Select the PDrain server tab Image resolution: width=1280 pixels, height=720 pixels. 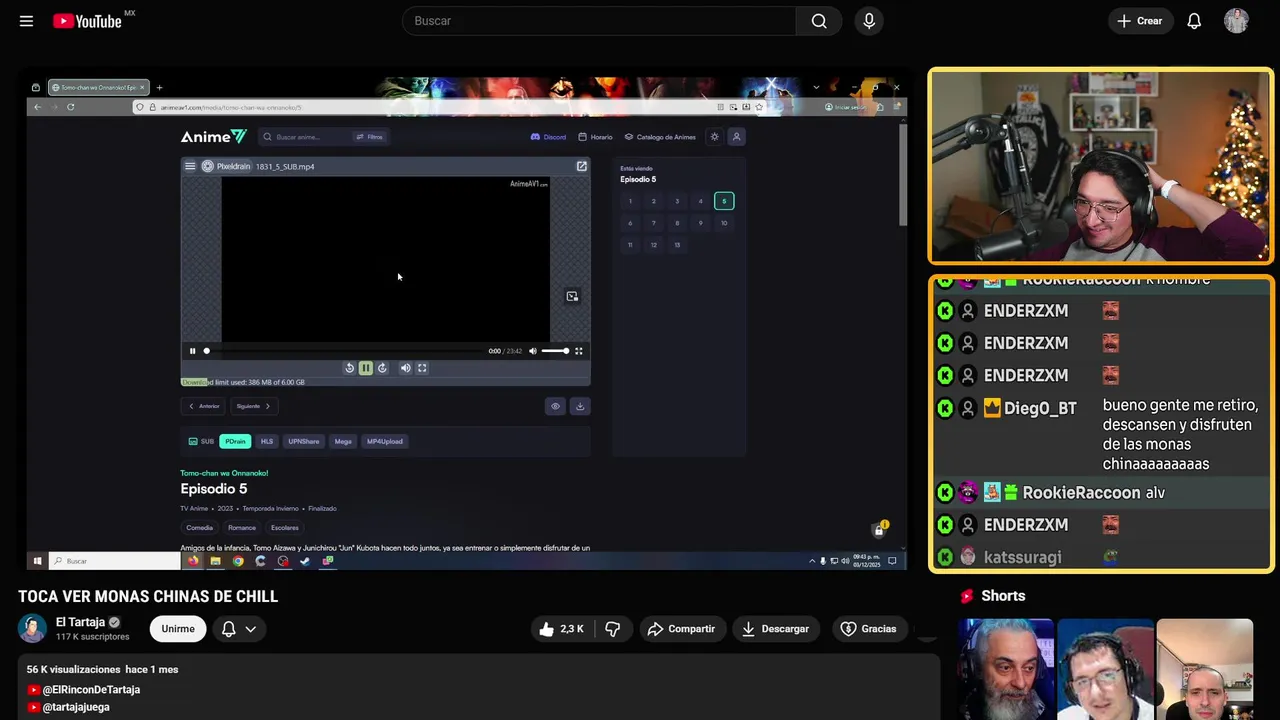point(235,441)
